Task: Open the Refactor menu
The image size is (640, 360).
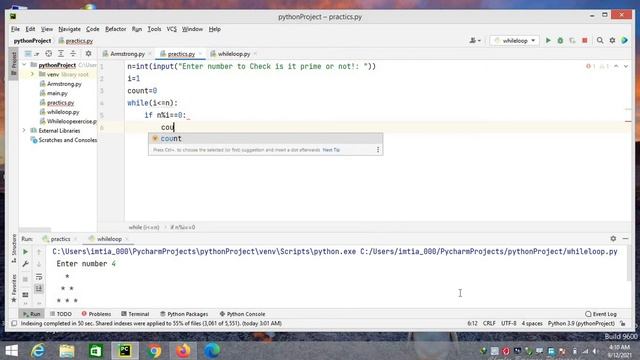Action: 116,29
